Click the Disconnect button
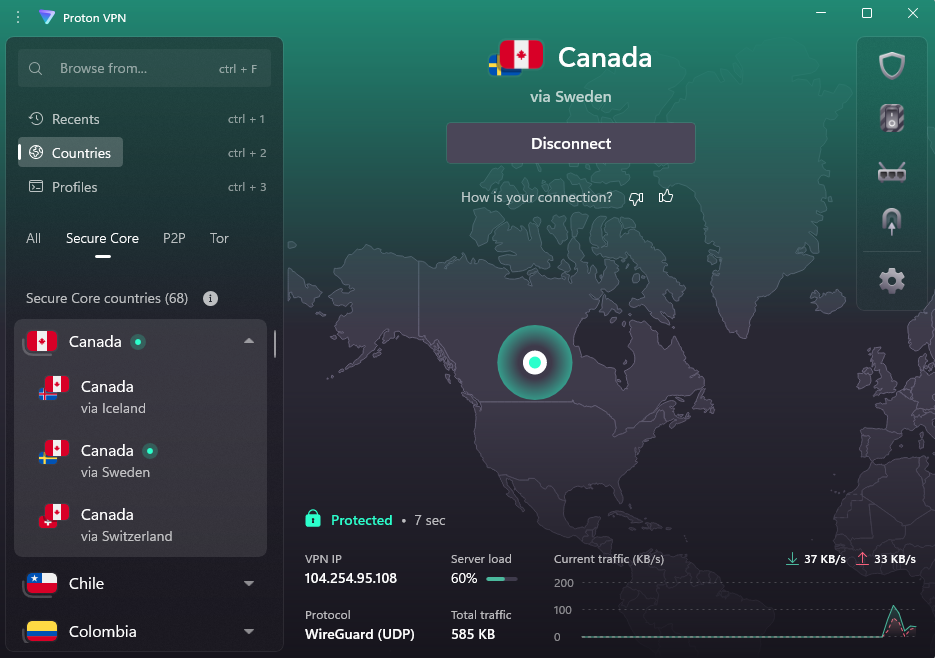This screenshot has height=658, width=935. [571, 143]
